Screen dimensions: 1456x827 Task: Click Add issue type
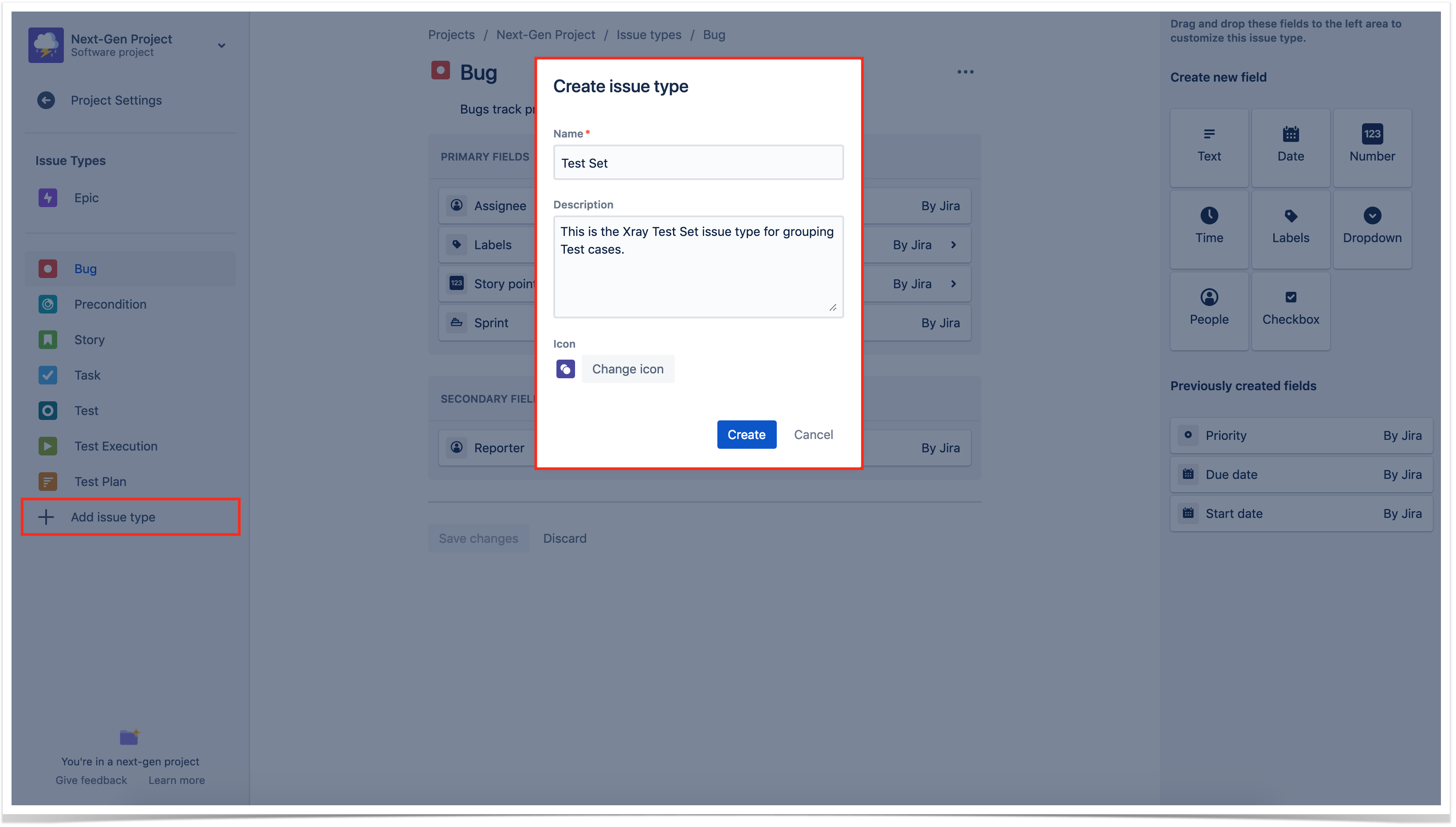[x=131, y=517]
